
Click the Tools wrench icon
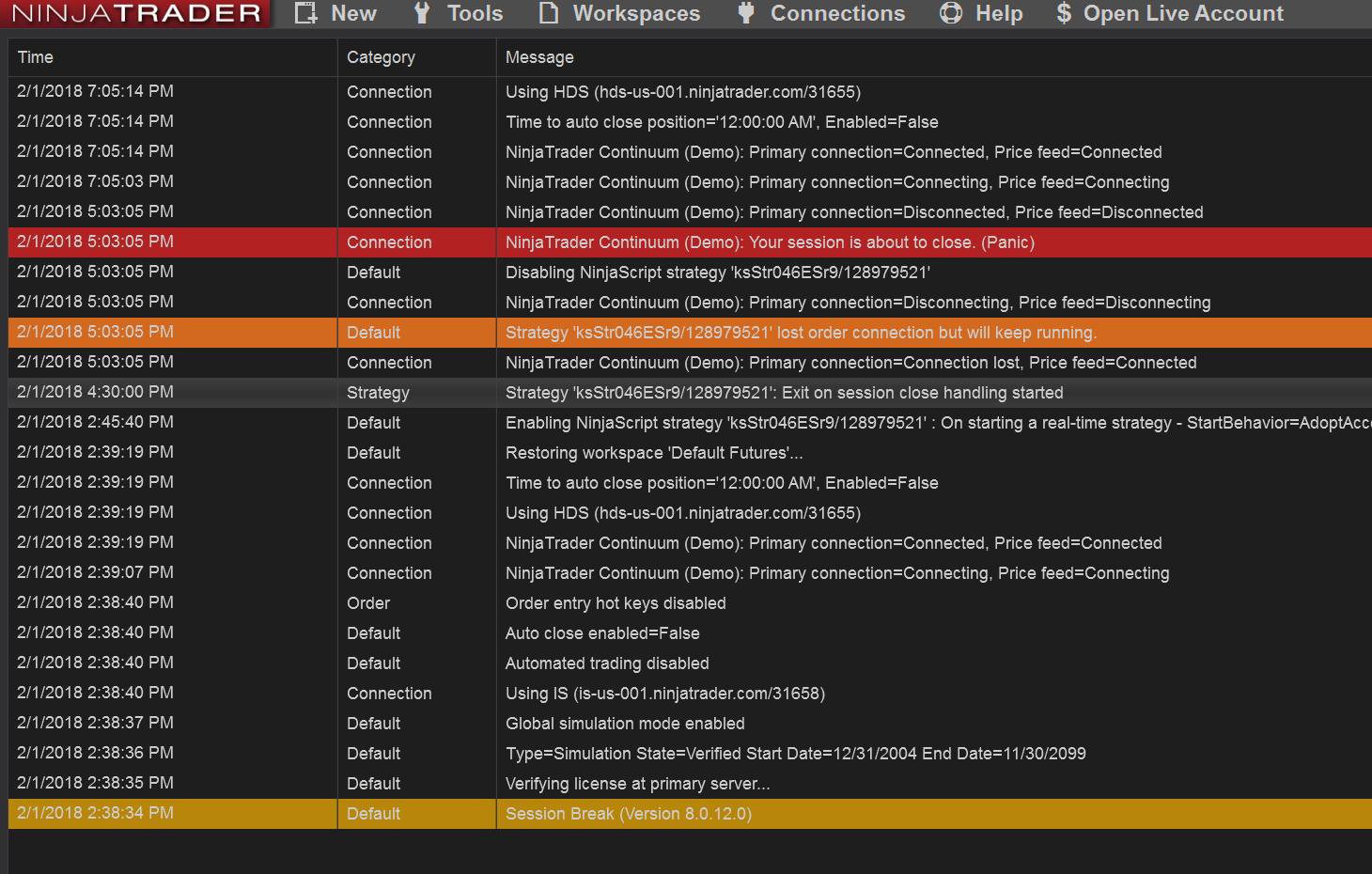tap(422, 13)
